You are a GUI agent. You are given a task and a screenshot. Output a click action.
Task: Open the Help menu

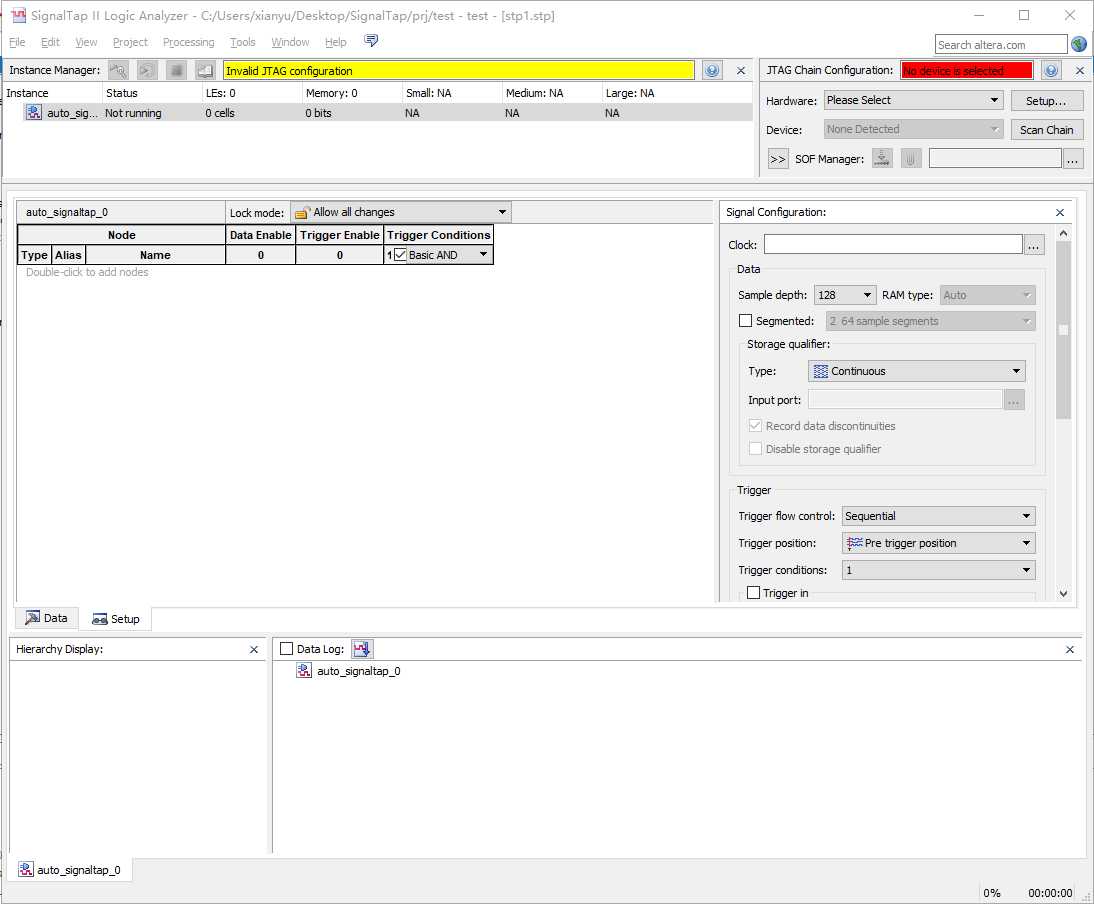[336, 42]
